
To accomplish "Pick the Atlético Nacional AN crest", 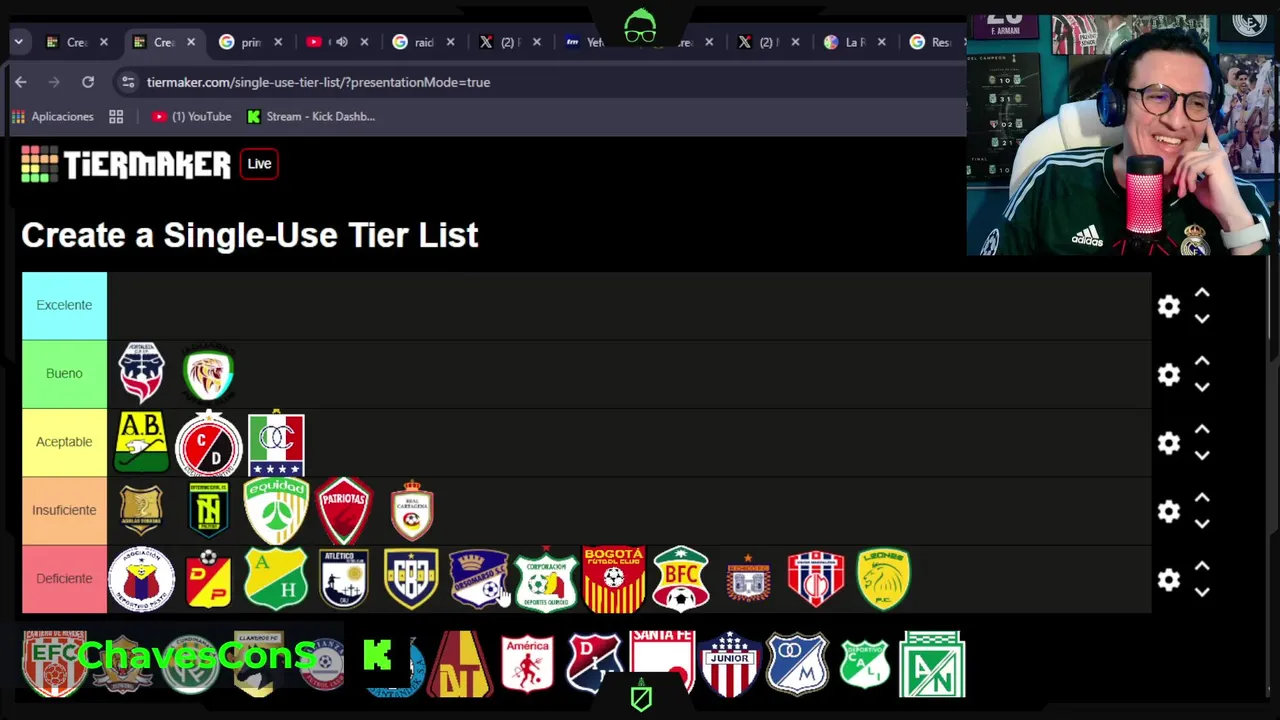I will [932, 663].
